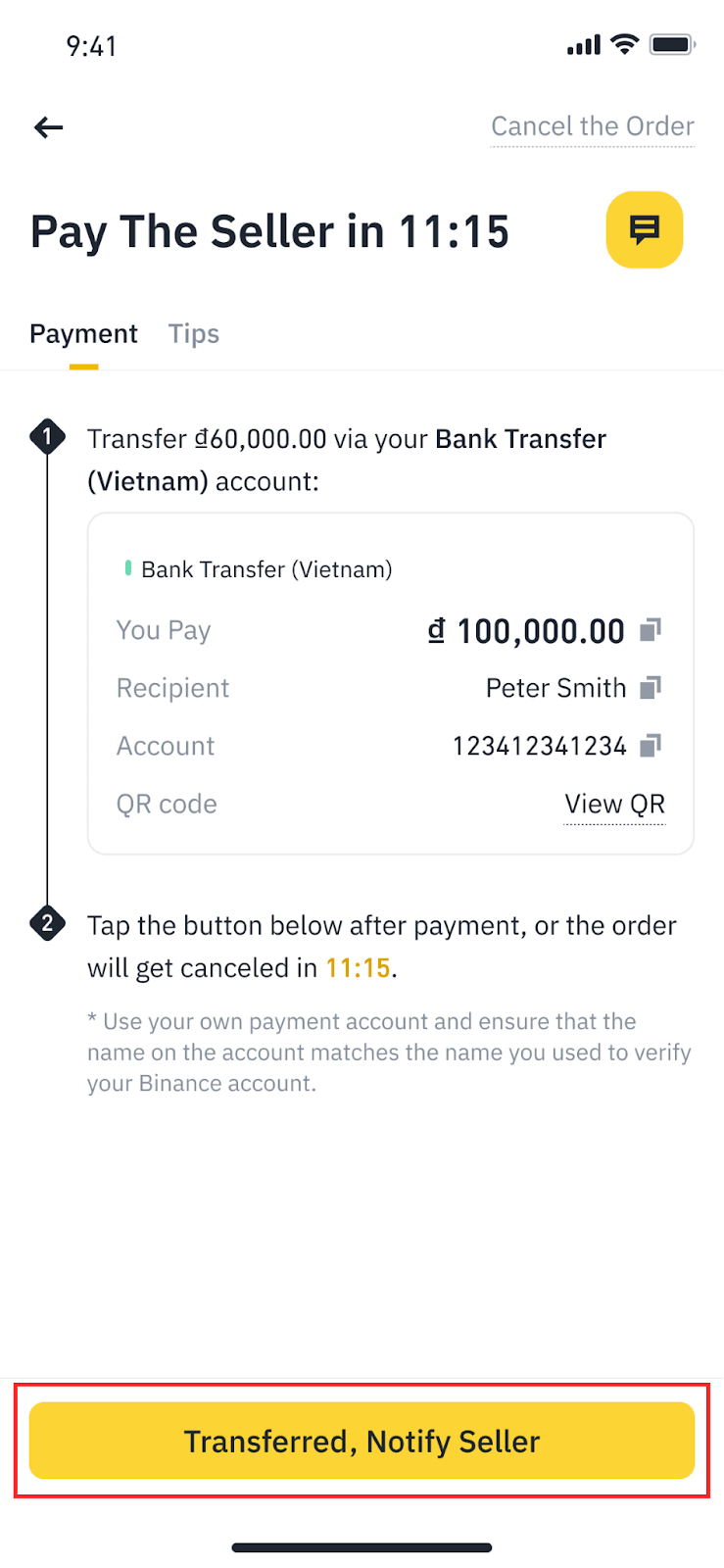Tap the step 1 diamond marker
Screen dimensions: 724x1568
tap(47, 437)
